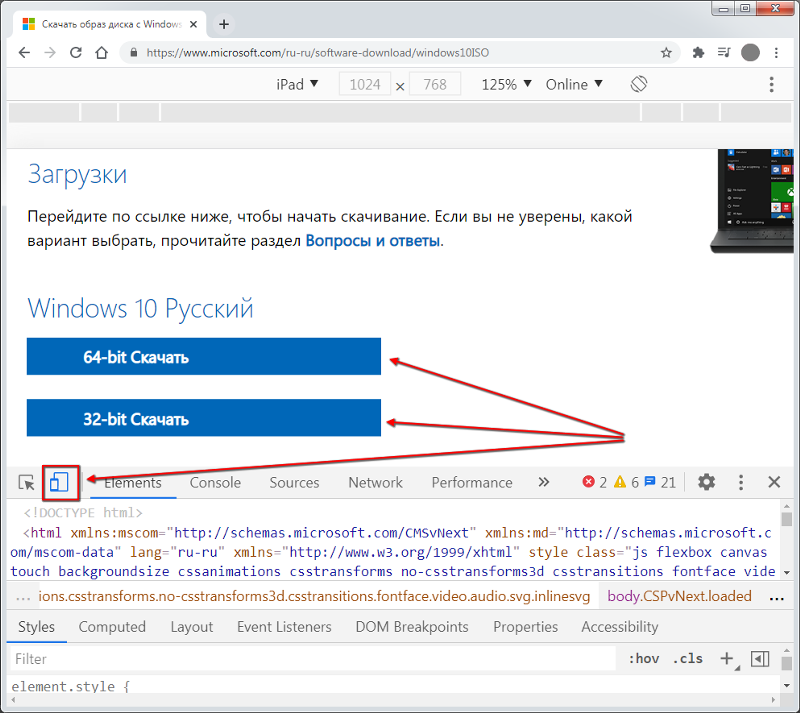Click the red errors count indicator
800x713 pixels.
point(594,482)
